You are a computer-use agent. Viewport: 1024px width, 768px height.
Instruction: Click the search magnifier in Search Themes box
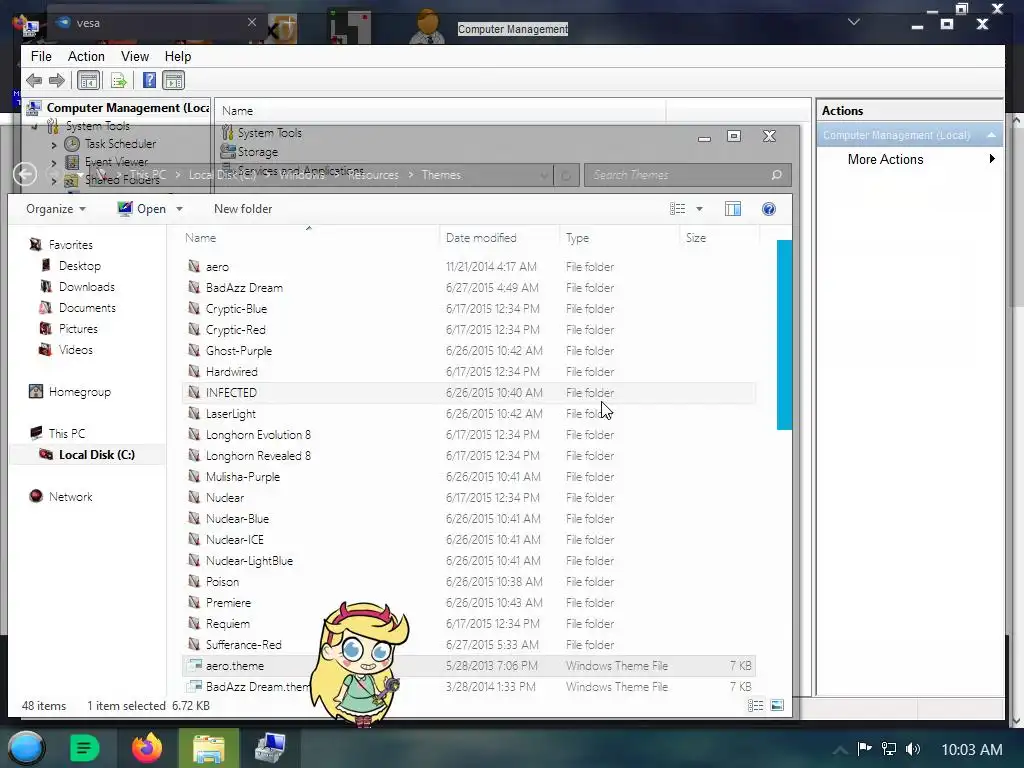(776, 175)
